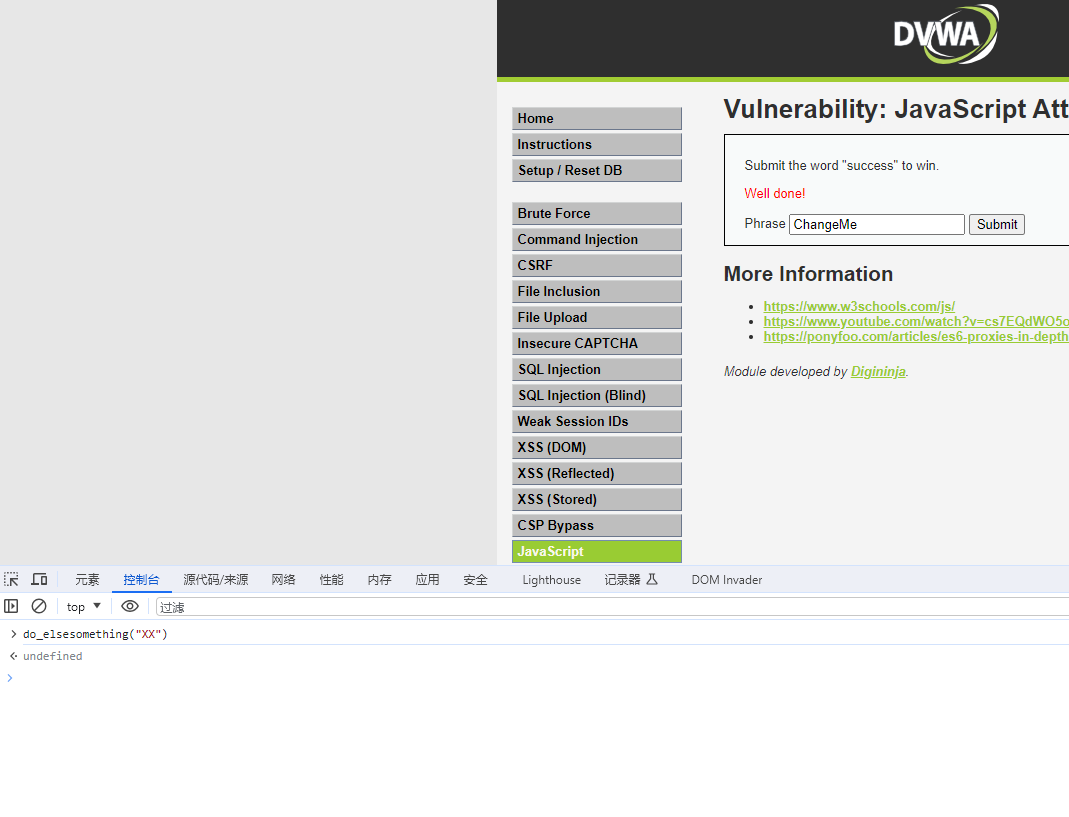This screenshot has width=1069, height=817.
Task: Click the DVWA logo
Action: pyautogui.click(x=944, y=34)
